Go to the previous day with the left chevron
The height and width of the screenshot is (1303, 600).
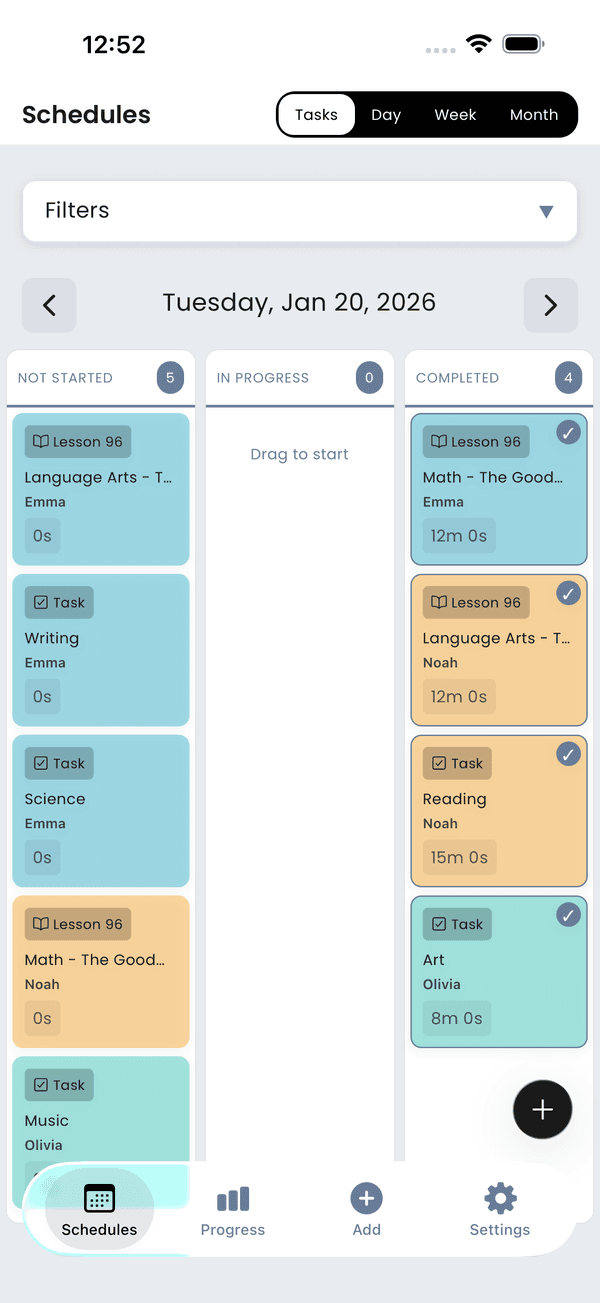49,305
